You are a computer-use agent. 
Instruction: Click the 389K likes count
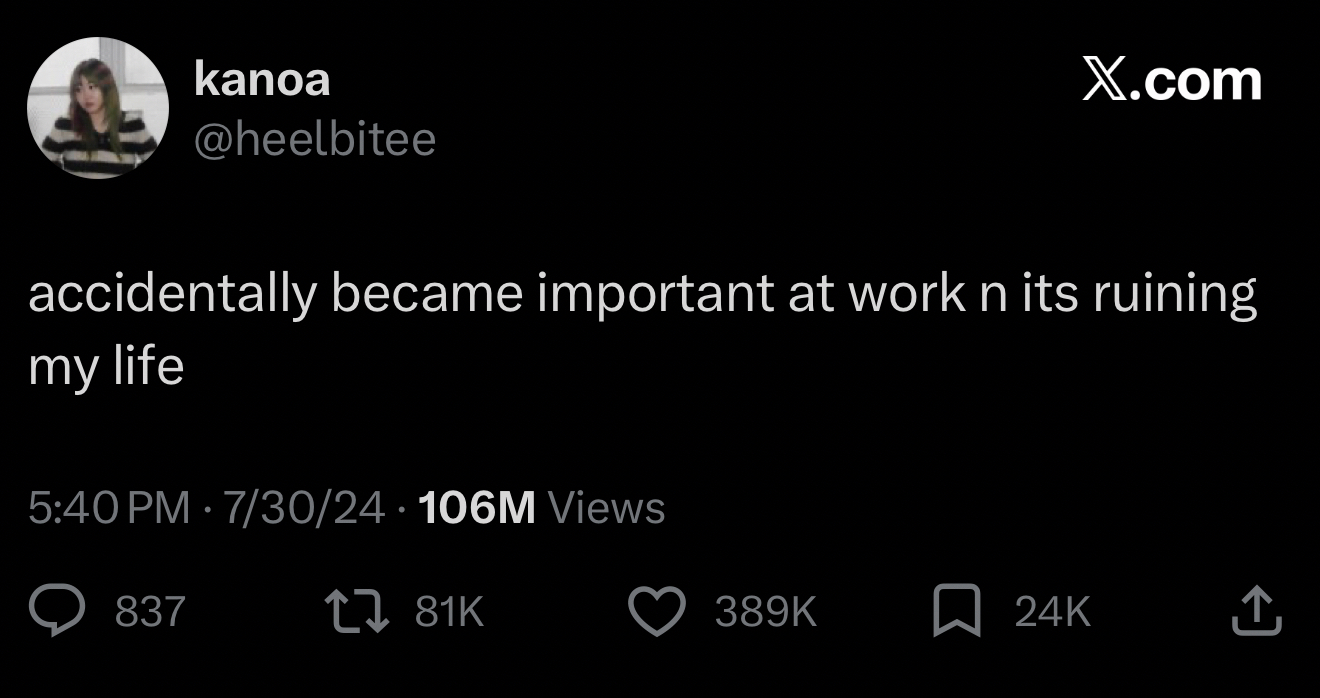point(765,612)
